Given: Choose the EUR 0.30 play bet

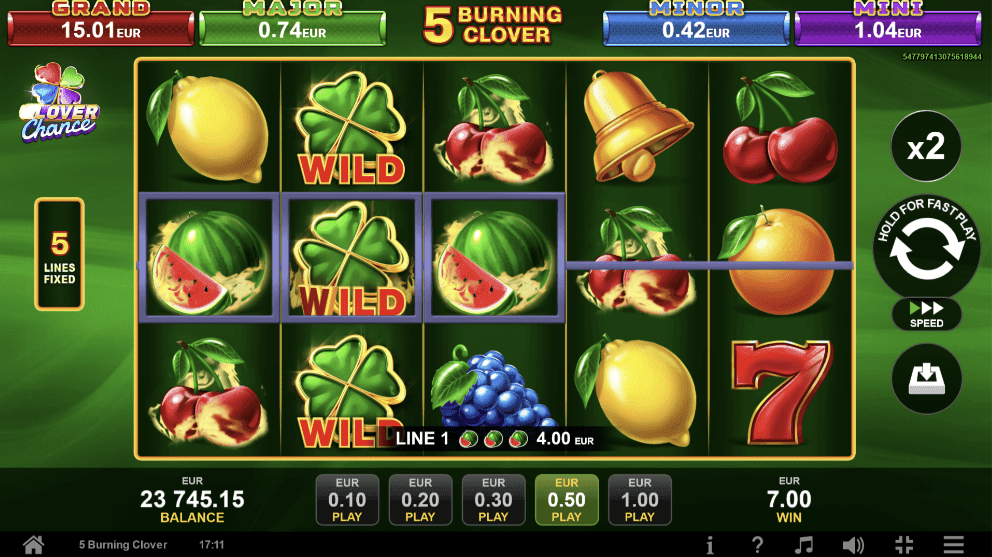Looking at the screenshot, I should coord(493,499).
